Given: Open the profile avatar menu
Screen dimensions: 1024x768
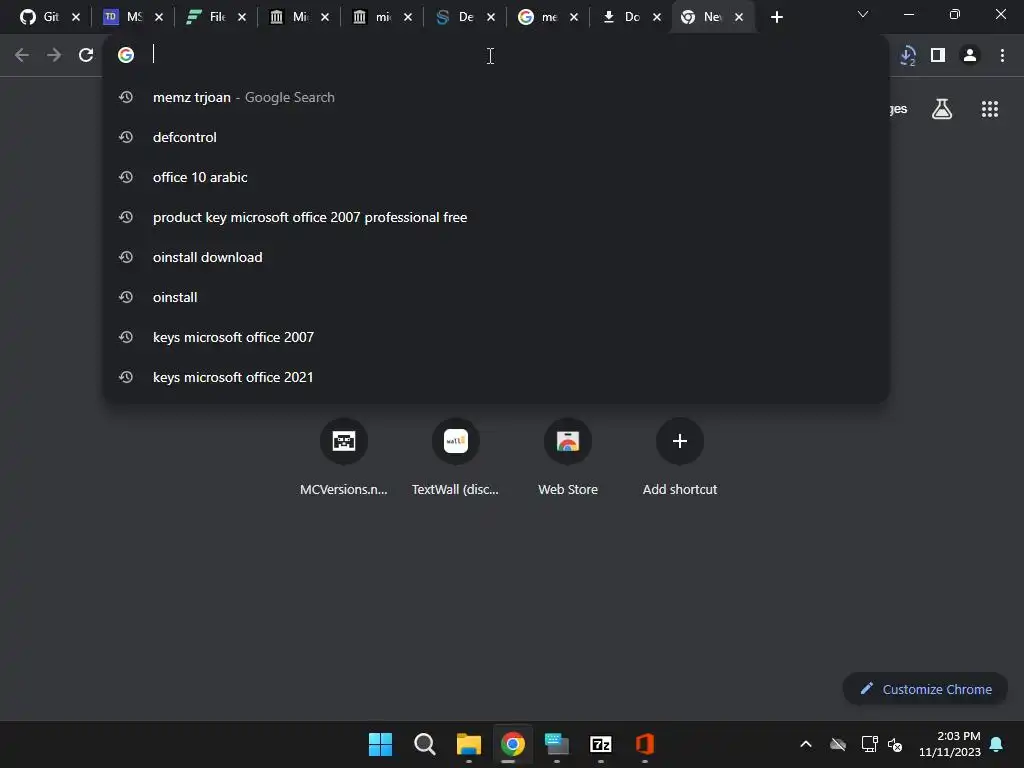Looking at the screenshot, I should [970, 55].
